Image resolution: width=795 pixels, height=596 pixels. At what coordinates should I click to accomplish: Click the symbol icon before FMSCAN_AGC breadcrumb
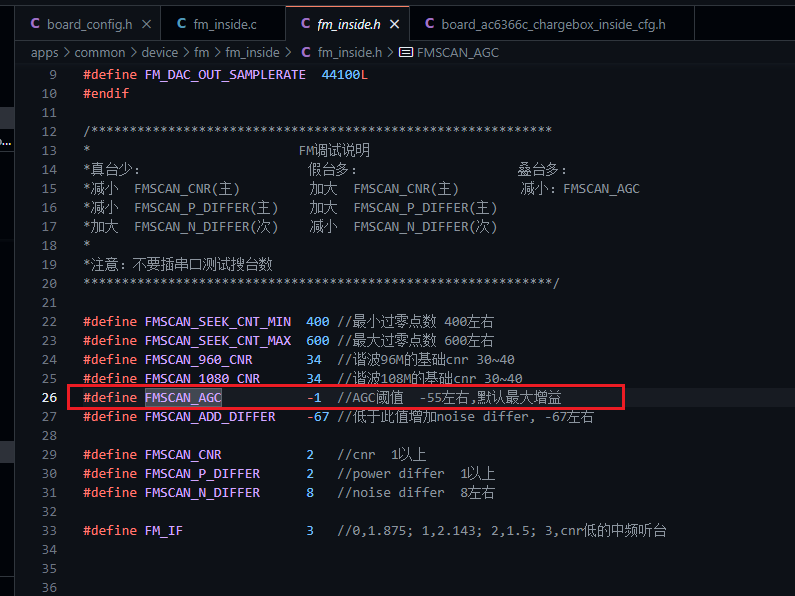click(406, 52)
